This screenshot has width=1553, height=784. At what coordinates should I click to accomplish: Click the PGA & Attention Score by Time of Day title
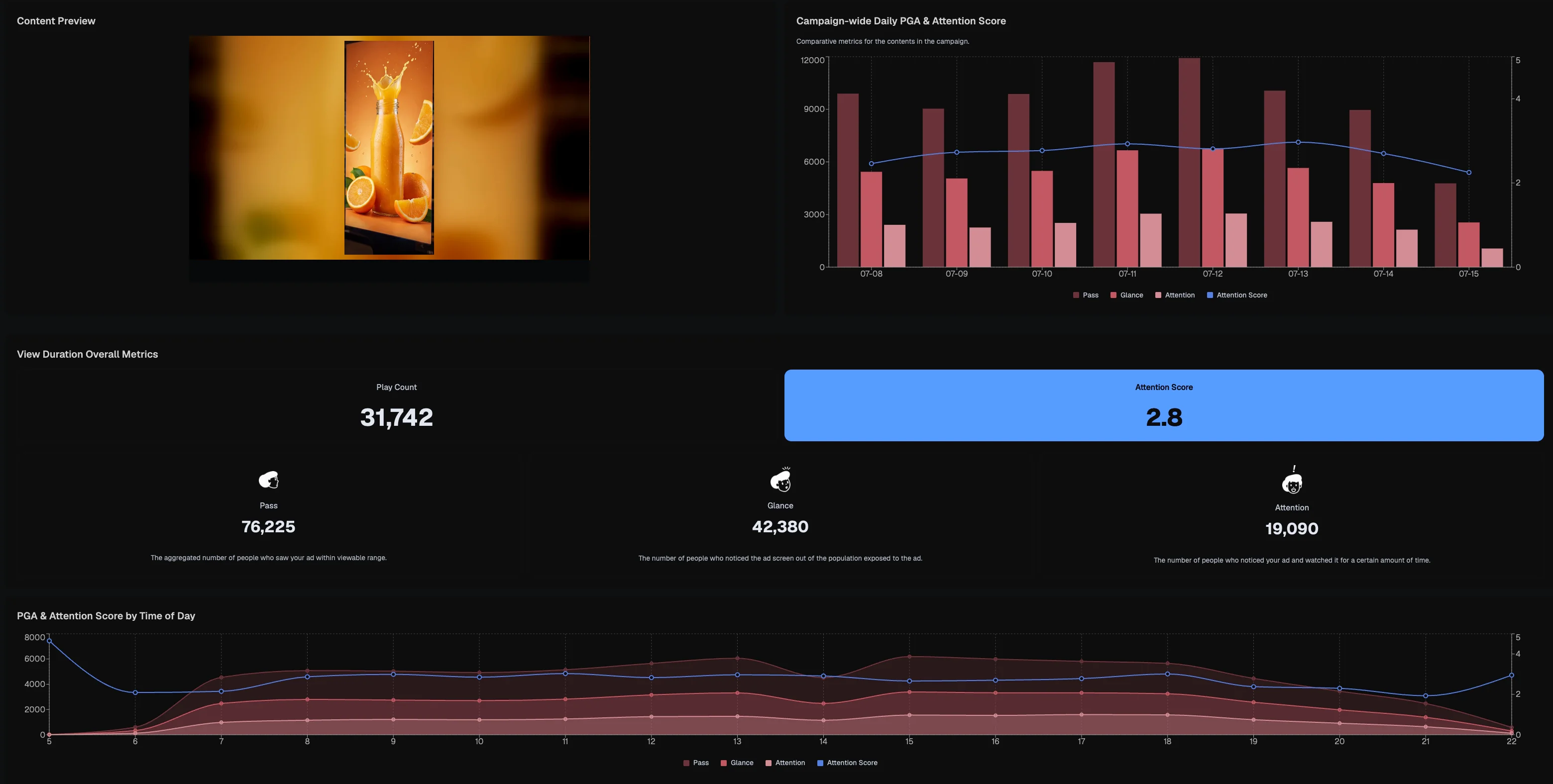(106, 616)
